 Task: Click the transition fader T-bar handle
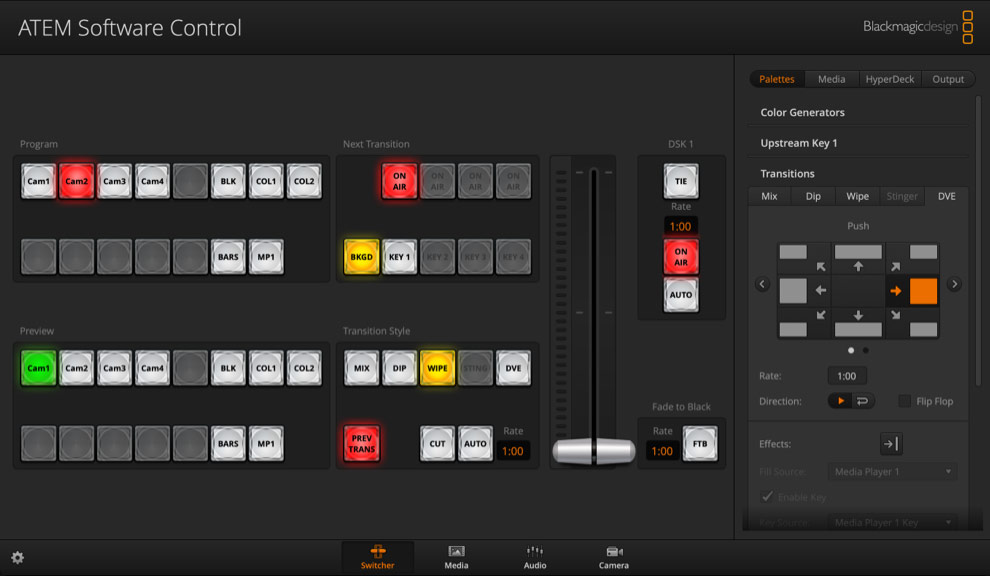tap(592, 450)
